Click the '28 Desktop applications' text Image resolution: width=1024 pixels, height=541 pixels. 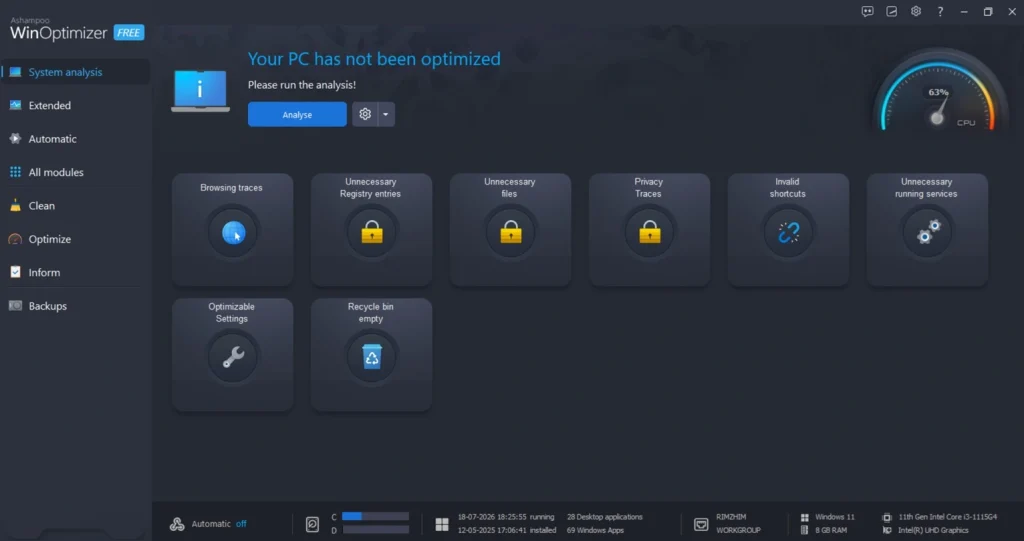point(605,517)
